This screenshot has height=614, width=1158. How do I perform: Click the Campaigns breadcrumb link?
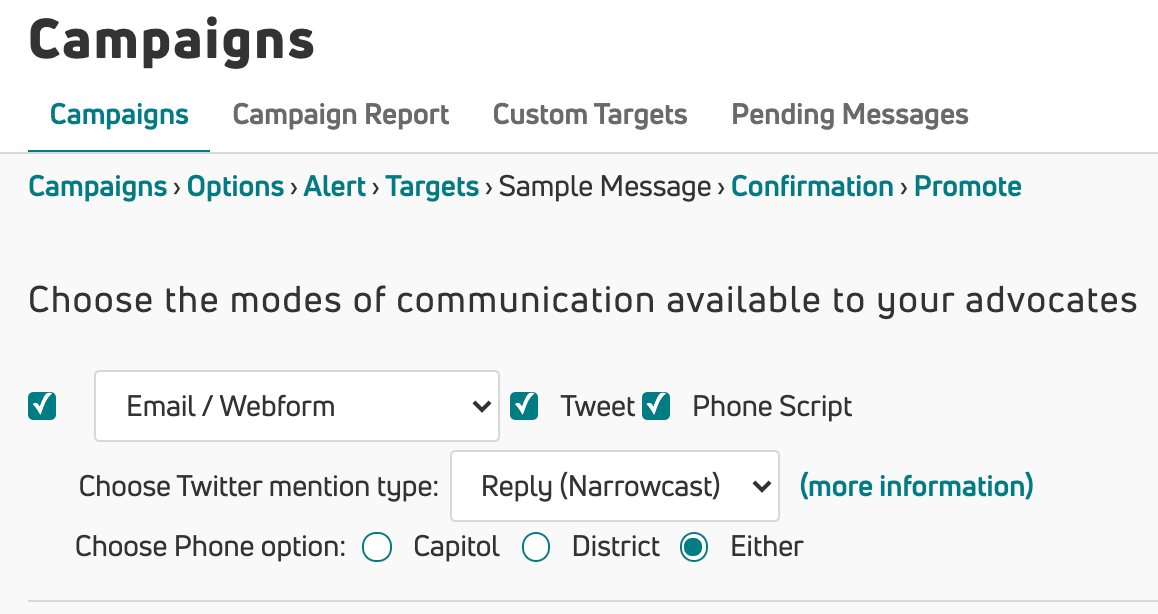pos(97,187)
